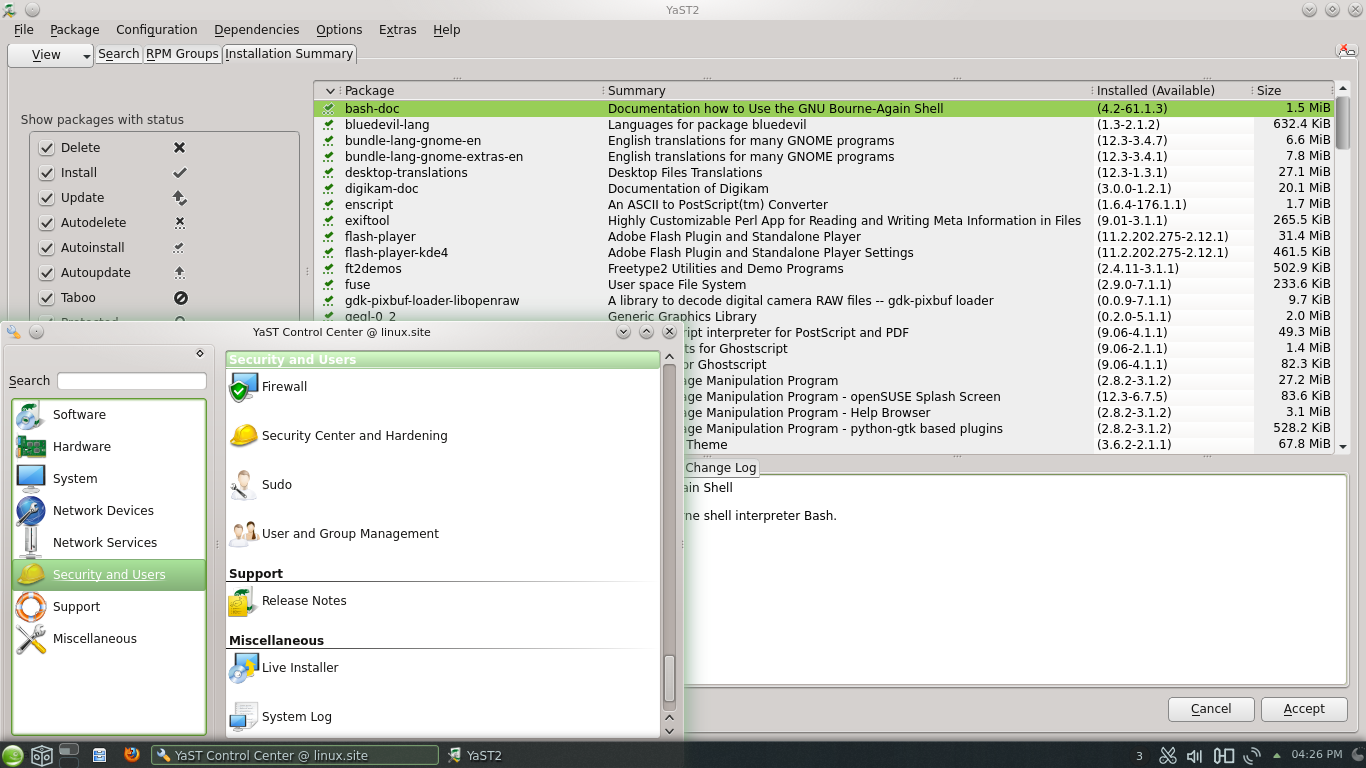The width and height of the screenshot is (1366, 768).
Task: Select the Miscellaneous tools icon
Action: click(x=31, y=639)
